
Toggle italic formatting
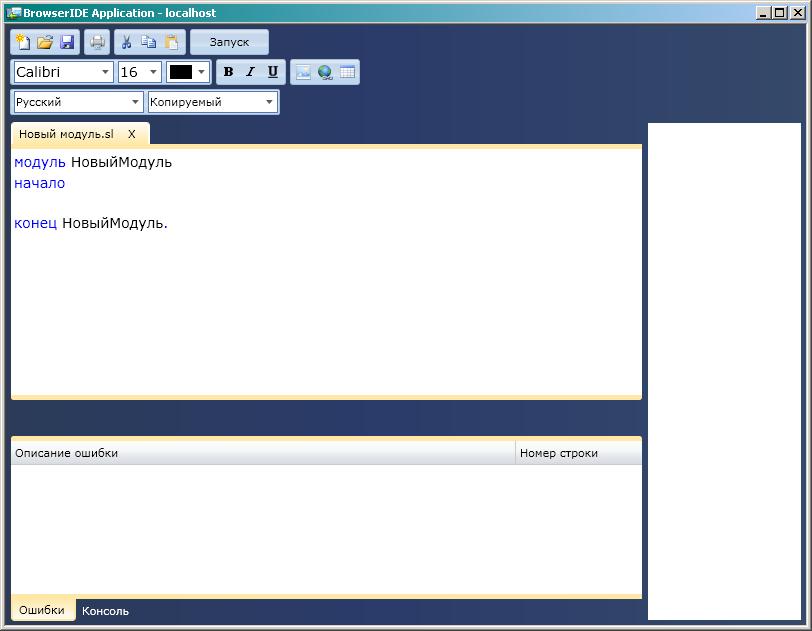point(250,72)
